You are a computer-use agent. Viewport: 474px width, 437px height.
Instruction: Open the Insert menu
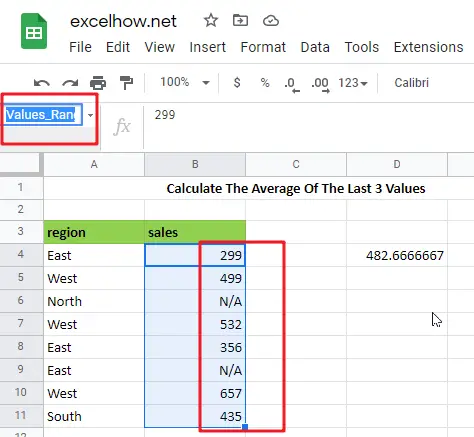(x=208, y=47)
